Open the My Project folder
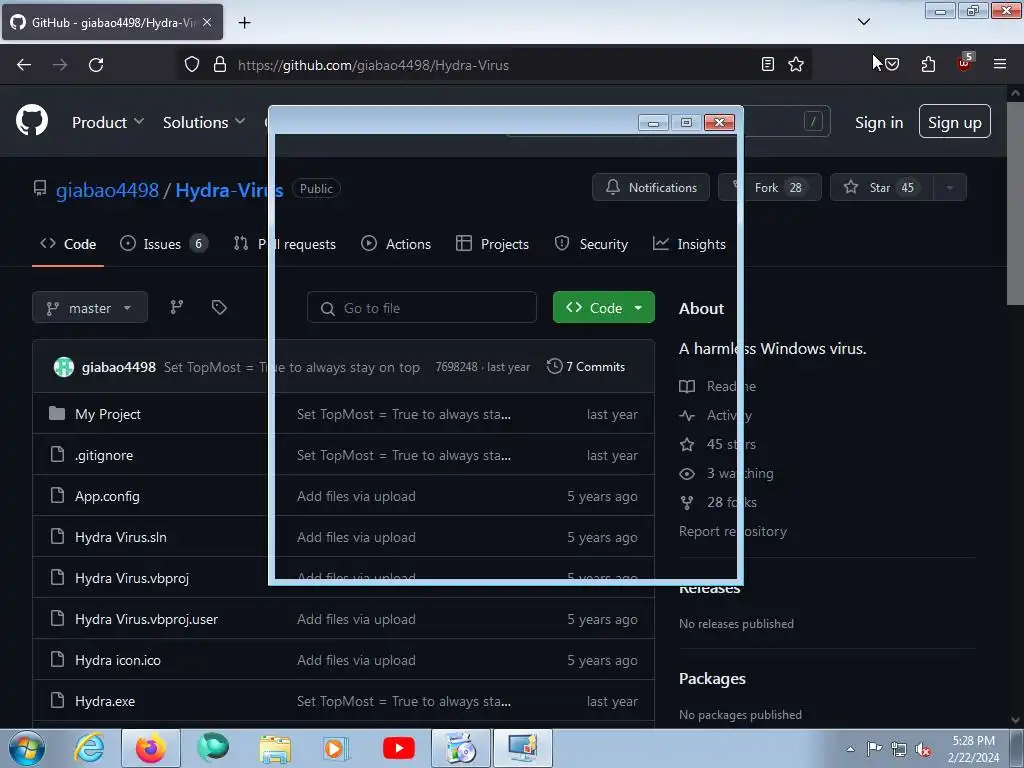This screenshot has height=768, width=1024. (x=108, y=414)
